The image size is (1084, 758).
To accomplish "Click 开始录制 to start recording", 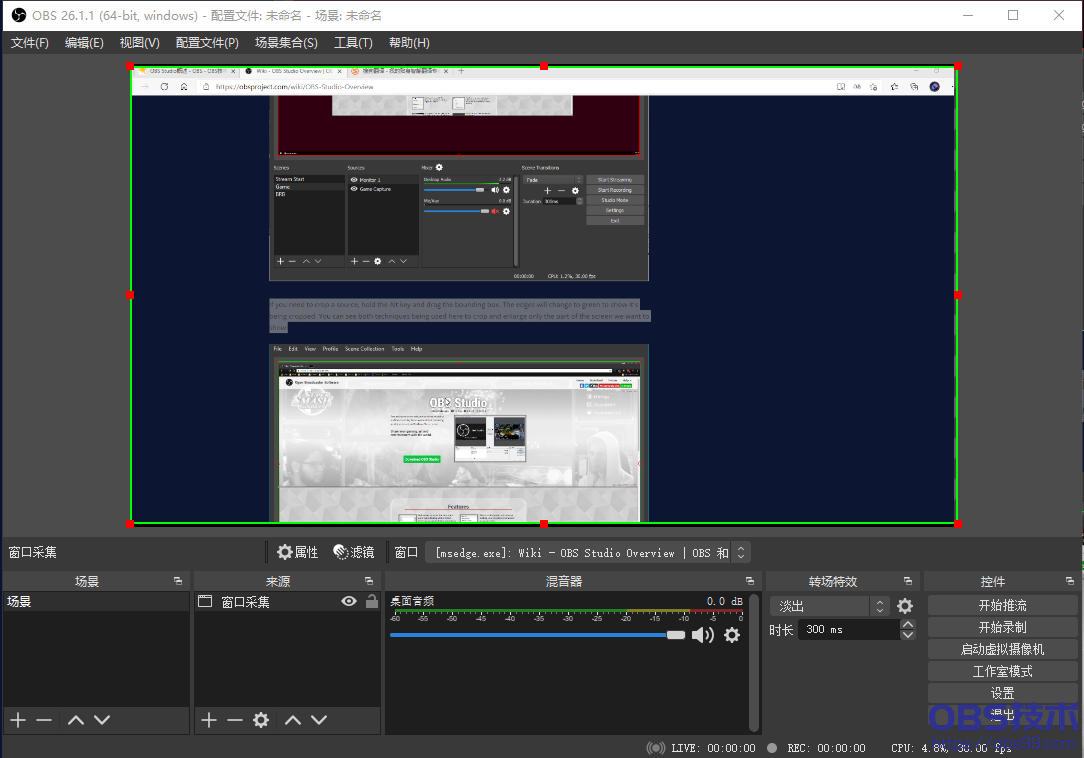I will click(1002, 627).
